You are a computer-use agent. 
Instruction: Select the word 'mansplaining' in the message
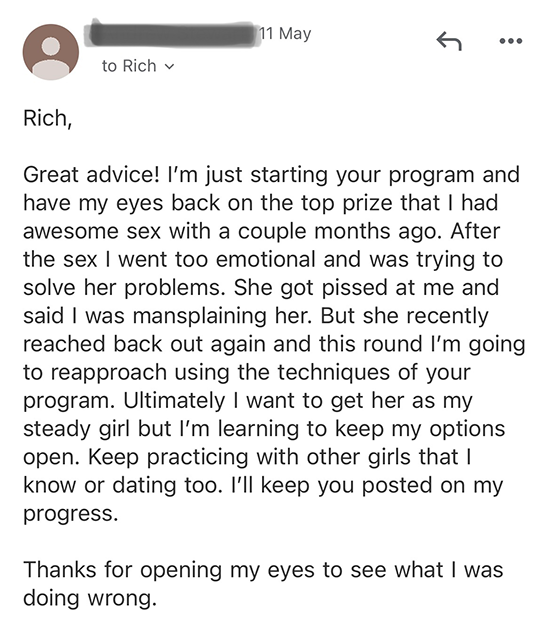[x=200, y=316]
